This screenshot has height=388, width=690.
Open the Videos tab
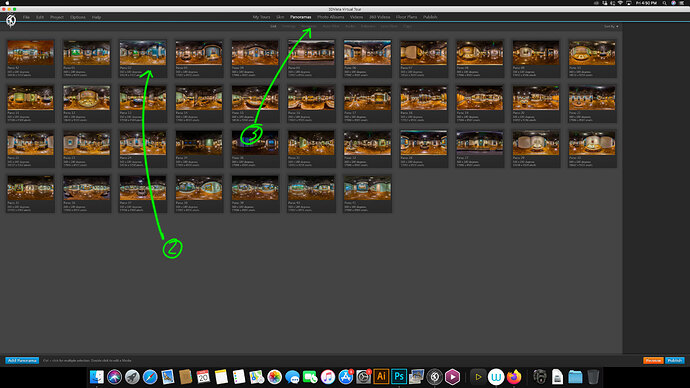pyautogui.click(x=356, y=17)
